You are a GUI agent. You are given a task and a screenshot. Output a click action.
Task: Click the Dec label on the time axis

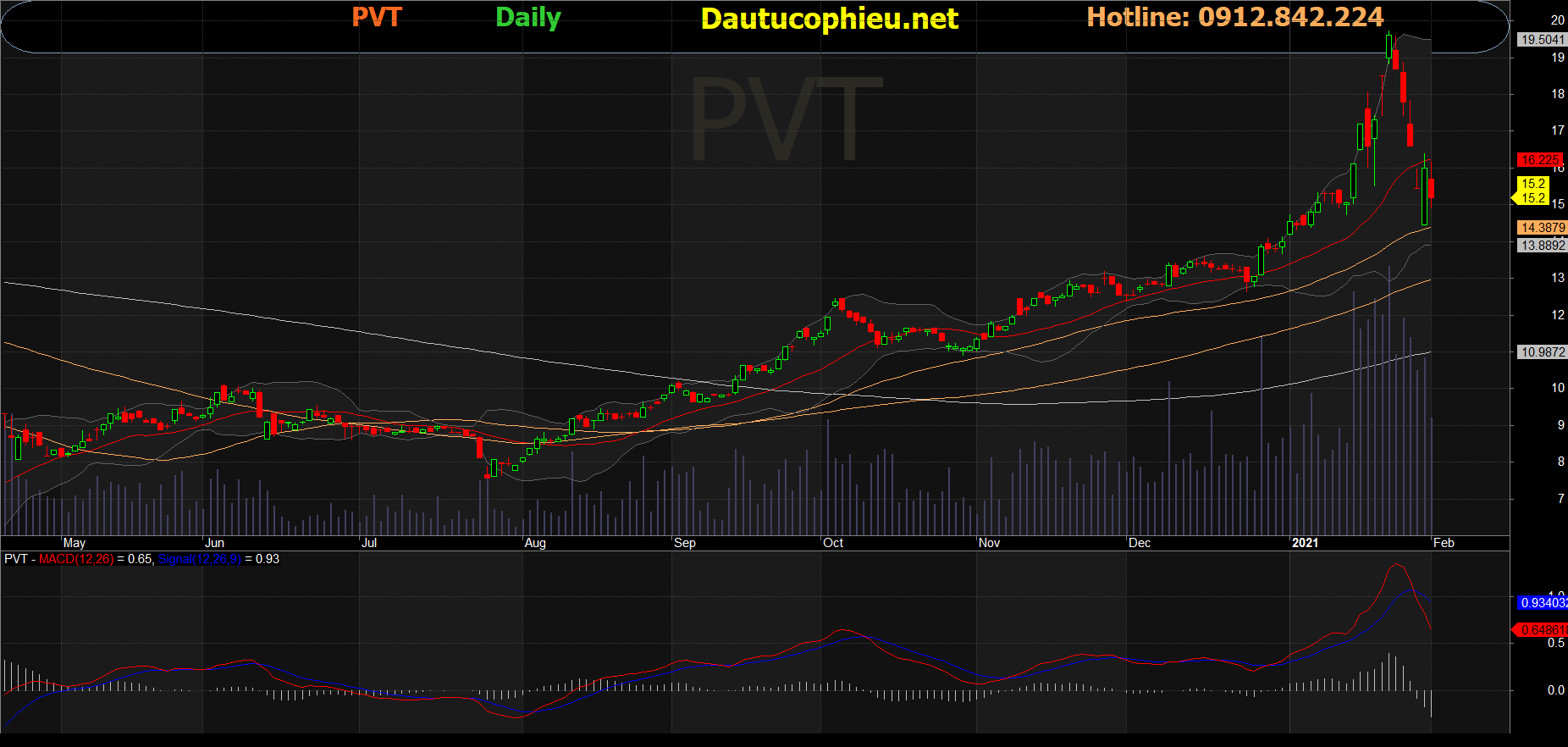pyautogui.click(x=1140, y=543)
